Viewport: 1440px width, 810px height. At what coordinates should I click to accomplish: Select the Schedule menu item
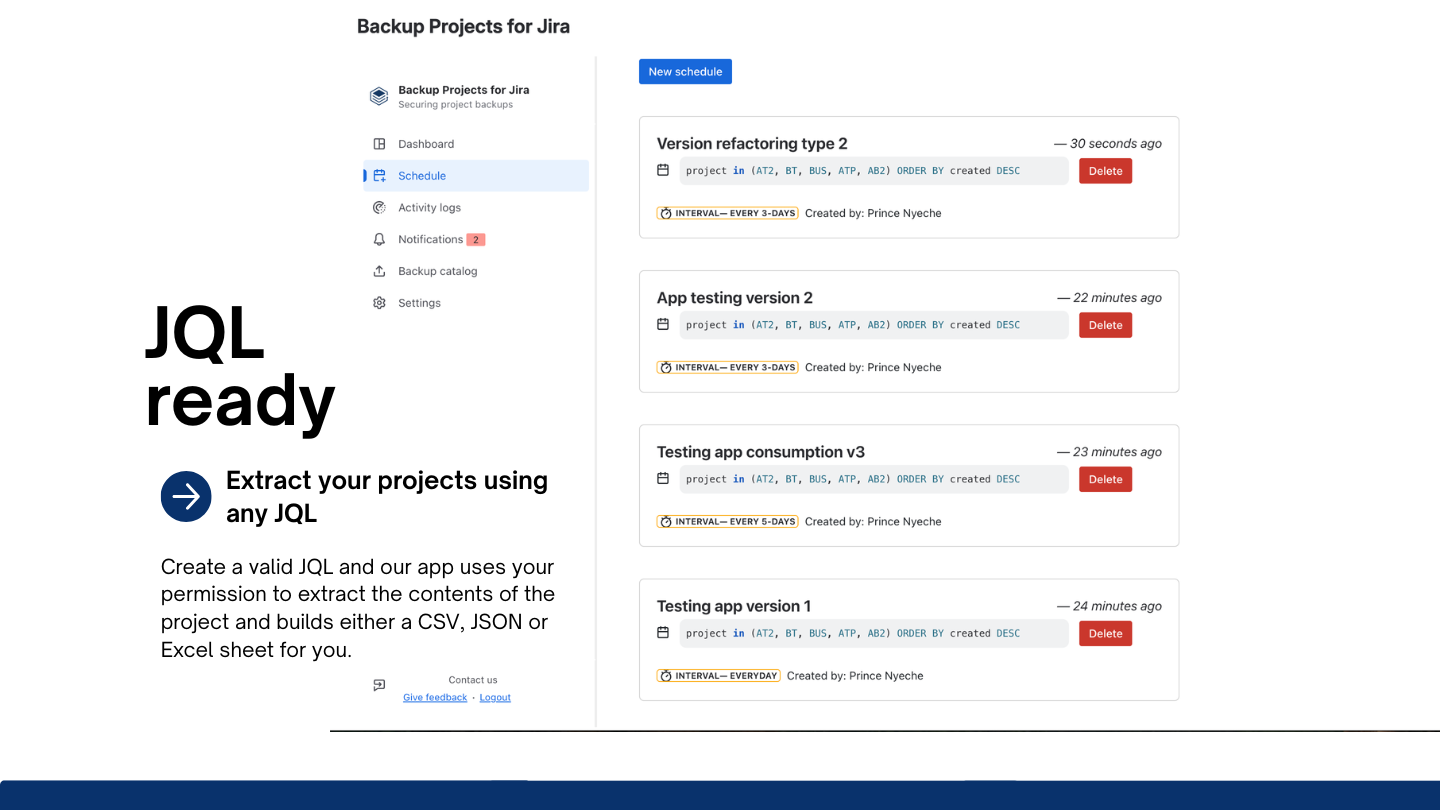pos(476,176)
